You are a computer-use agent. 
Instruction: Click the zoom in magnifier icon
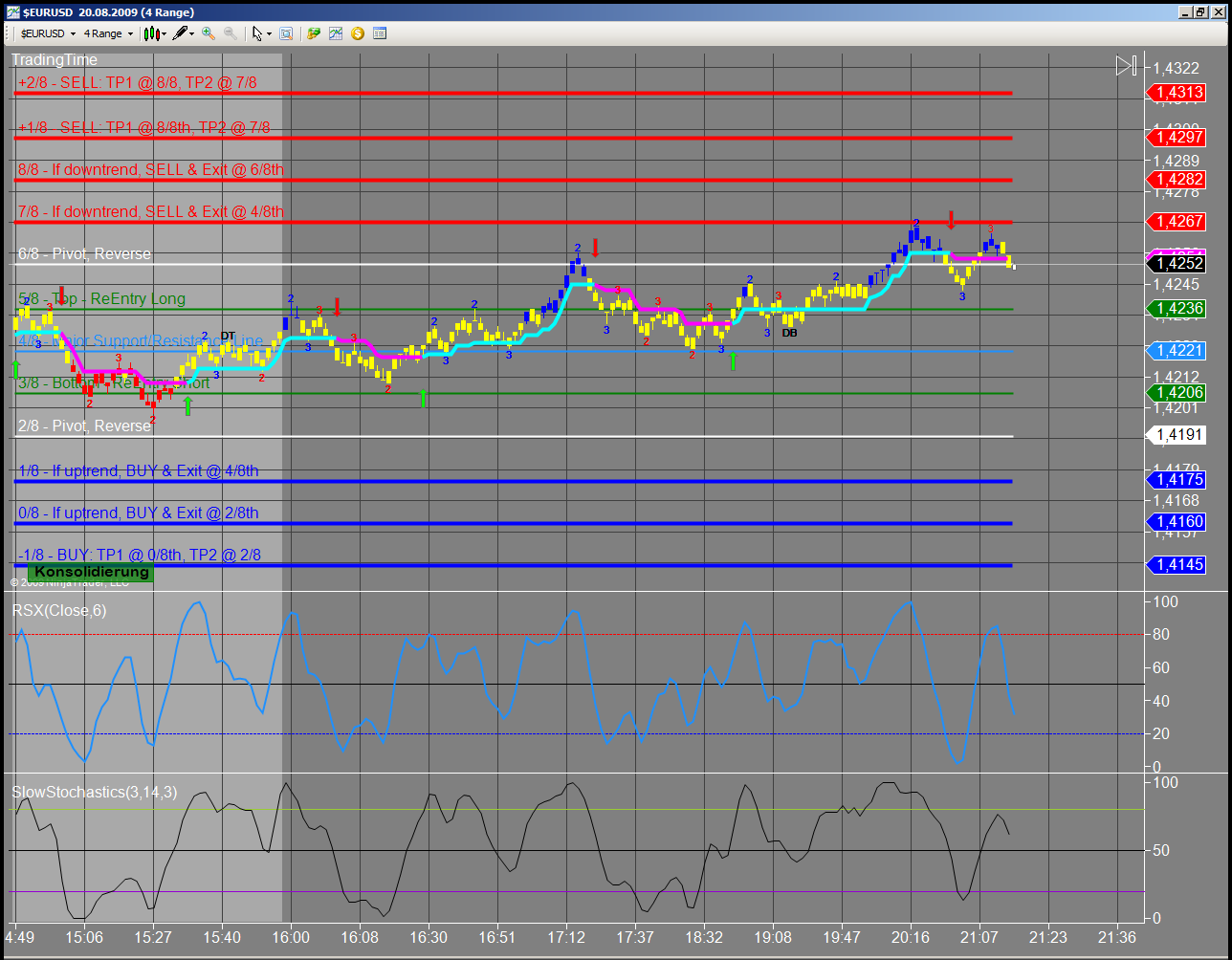click(x=209, y=33)
